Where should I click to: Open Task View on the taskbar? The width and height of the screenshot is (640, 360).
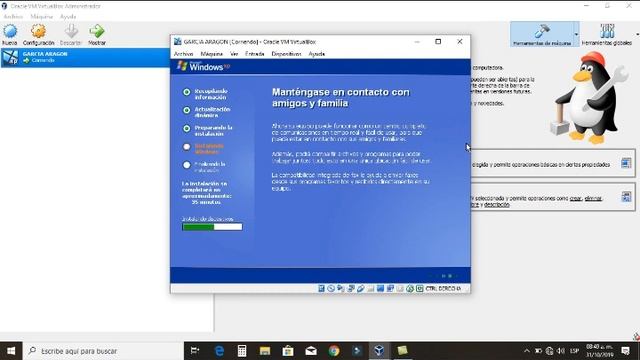pyautogui.click(x=195, y=351)
